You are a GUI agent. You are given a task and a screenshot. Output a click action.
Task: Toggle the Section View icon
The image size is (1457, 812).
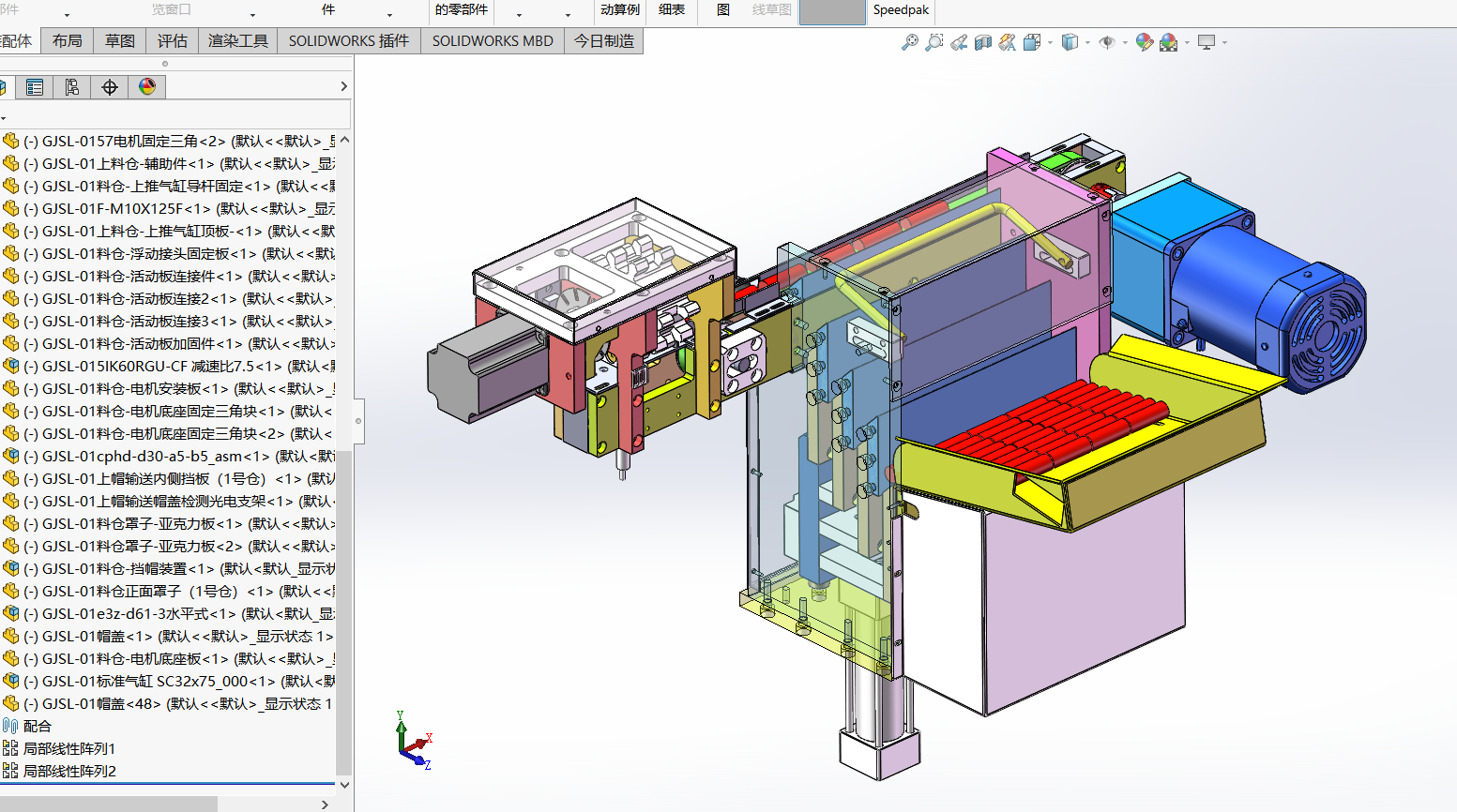coord(983,42)
